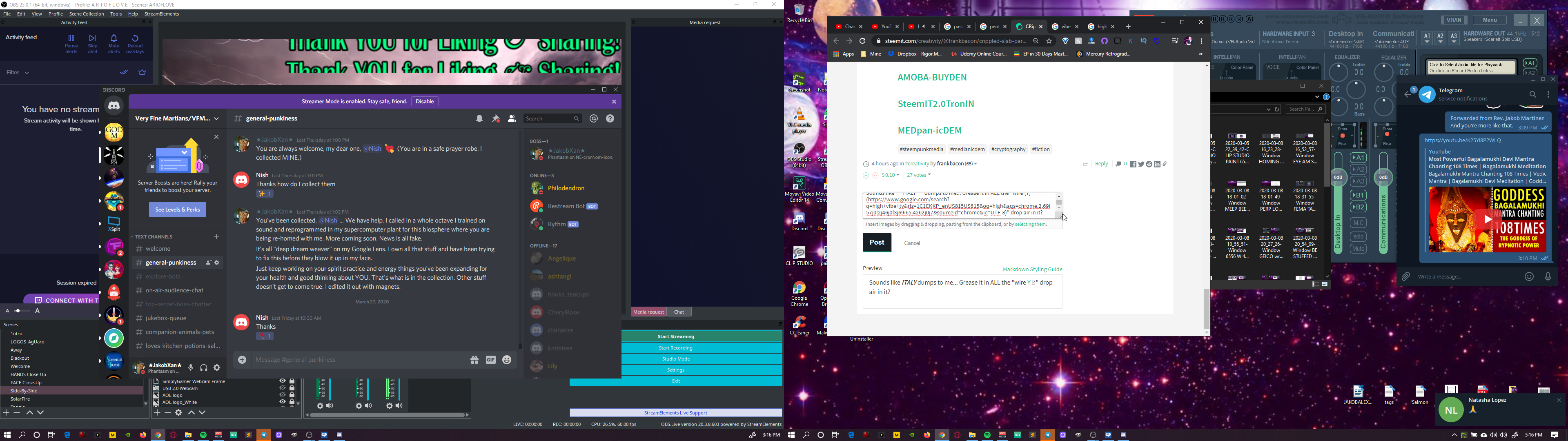1568x441 pixels.
Task: Click the deafen headphones icon in Discord
Action: (x=204, y=368)
